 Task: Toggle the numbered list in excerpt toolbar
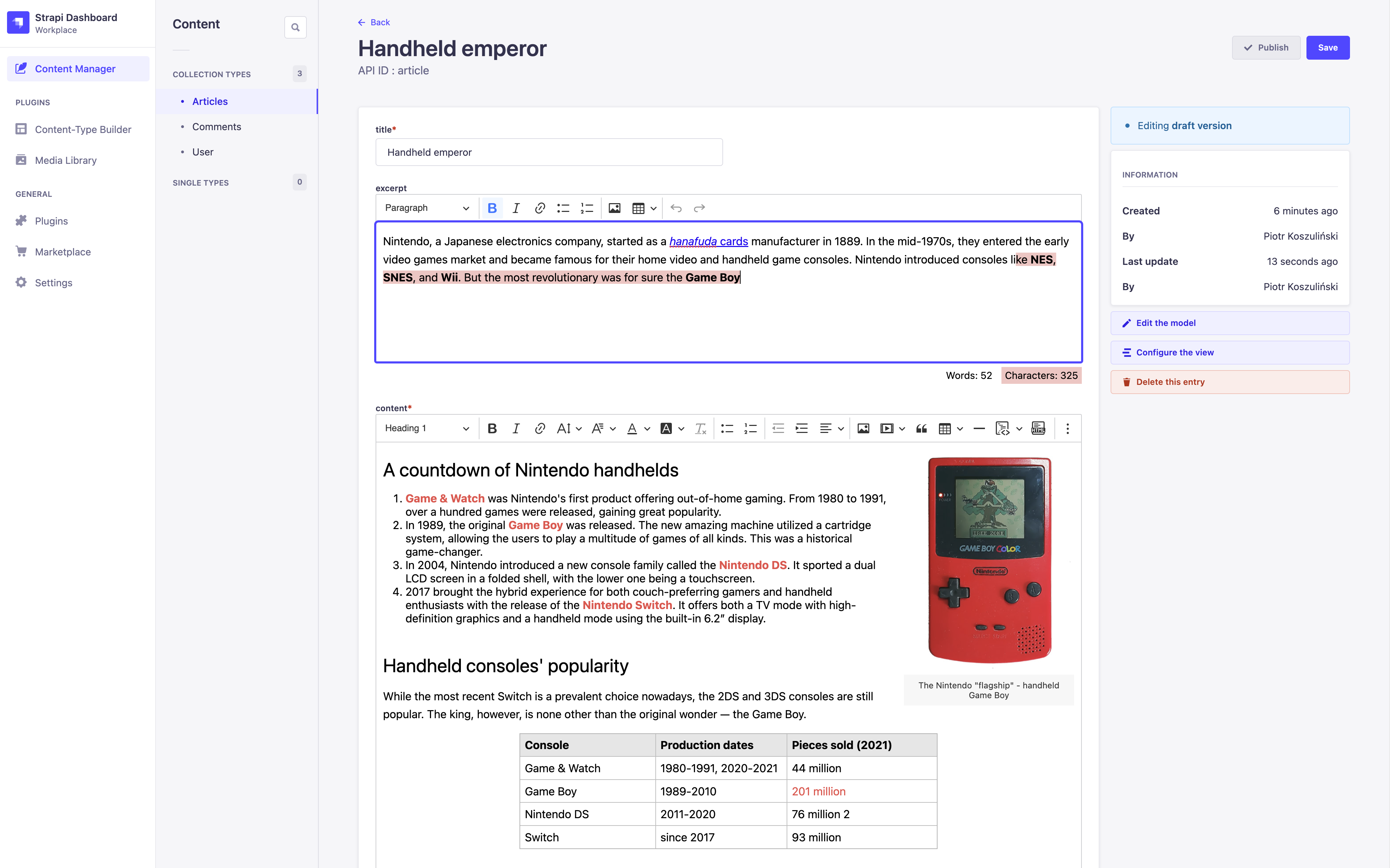point(587,208)
